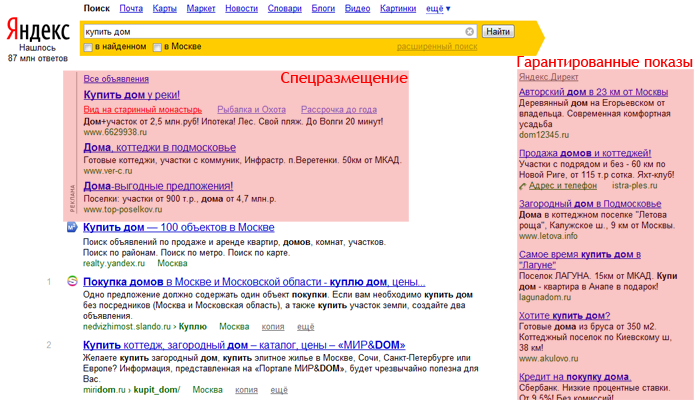
Task: Click the 'Куплю' breadcrumb in slando result
Action: pyautogui.click(x=192, y=327)
